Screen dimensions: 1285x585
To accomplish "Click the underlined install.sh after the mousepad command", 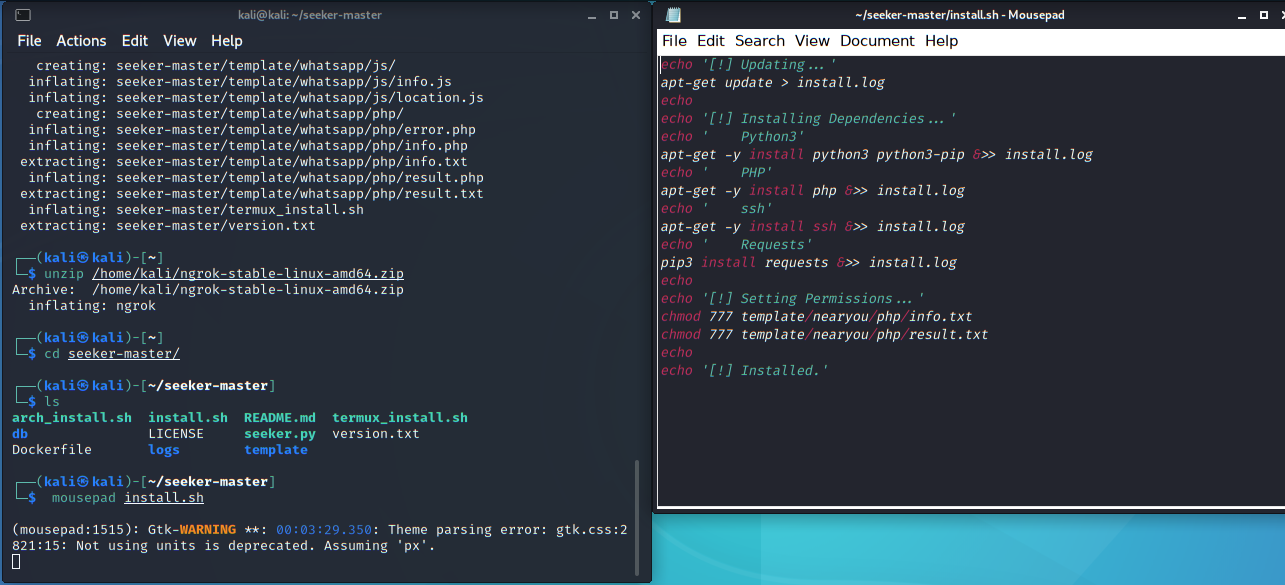I will coord(164,497).
